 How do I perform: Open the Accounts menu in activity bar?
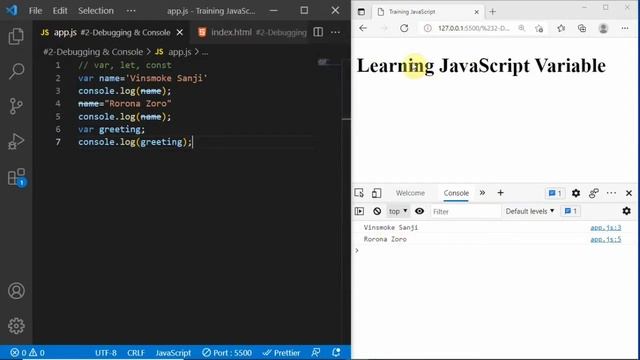[x=16, y=291]
